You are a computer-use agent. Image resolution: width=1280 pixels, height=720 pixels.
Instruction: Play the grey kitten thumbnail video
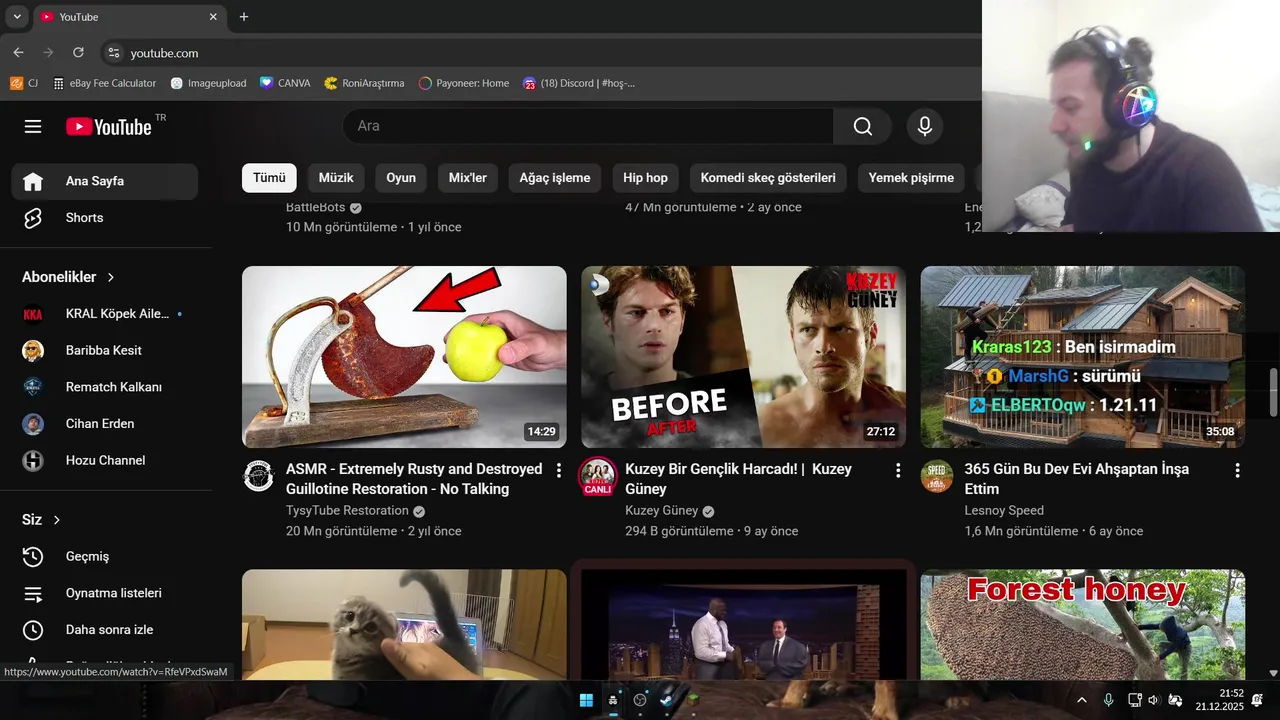coord(404,625)
